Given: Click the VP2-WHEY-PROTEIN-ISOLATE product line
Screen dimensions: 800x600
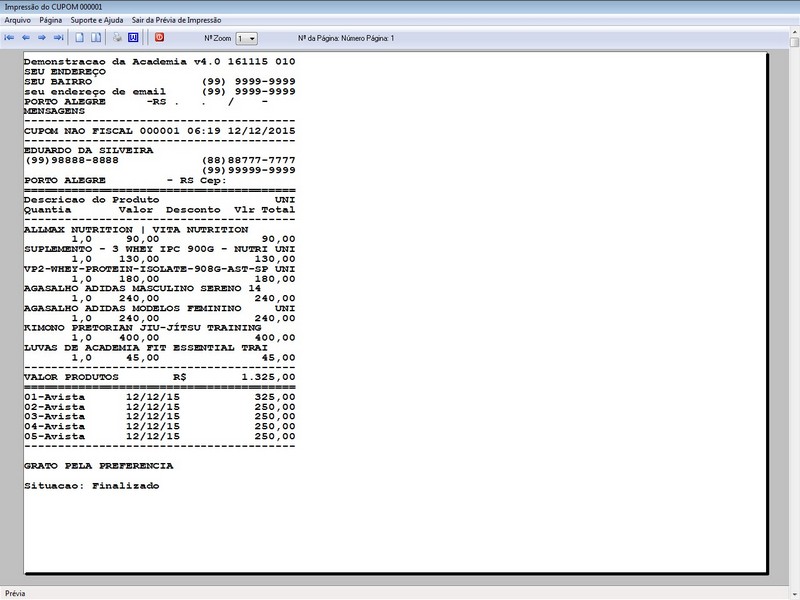Looking at the screenshot, I should [160, 269].
